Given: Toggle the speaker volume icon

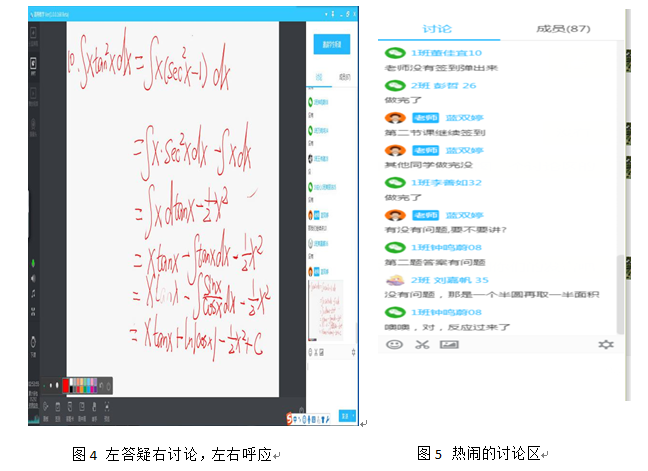Looking at the screenshot, I should click(x=33, y=278).
